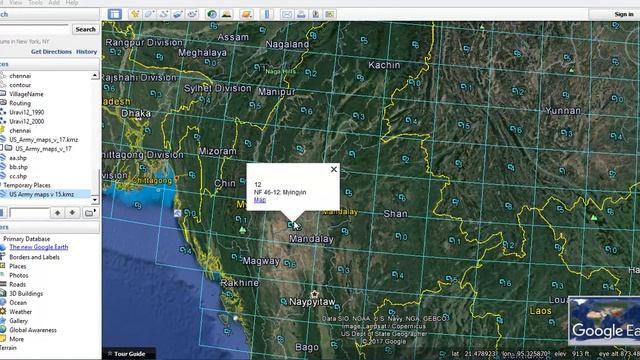
Task: Check the US_Army_maps_v_17 folder checkbox
Action: pos(1,149)
